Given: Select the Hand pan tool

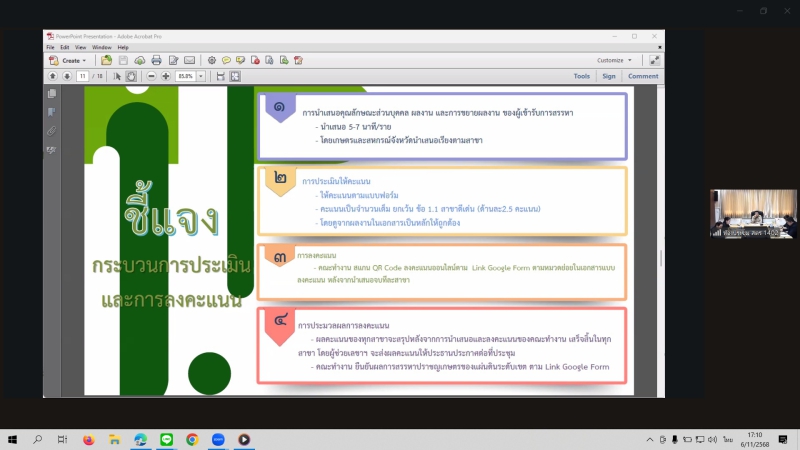Looking at the screenshot, I should pyautogui.click(x=131, y=76).
